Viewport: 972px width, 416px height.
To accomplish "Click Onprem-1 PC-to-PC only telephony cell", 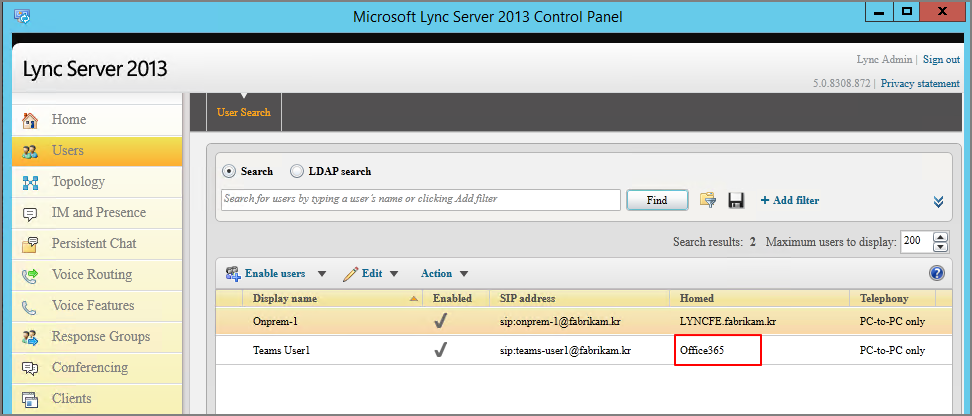I will [x=892, y=322].
